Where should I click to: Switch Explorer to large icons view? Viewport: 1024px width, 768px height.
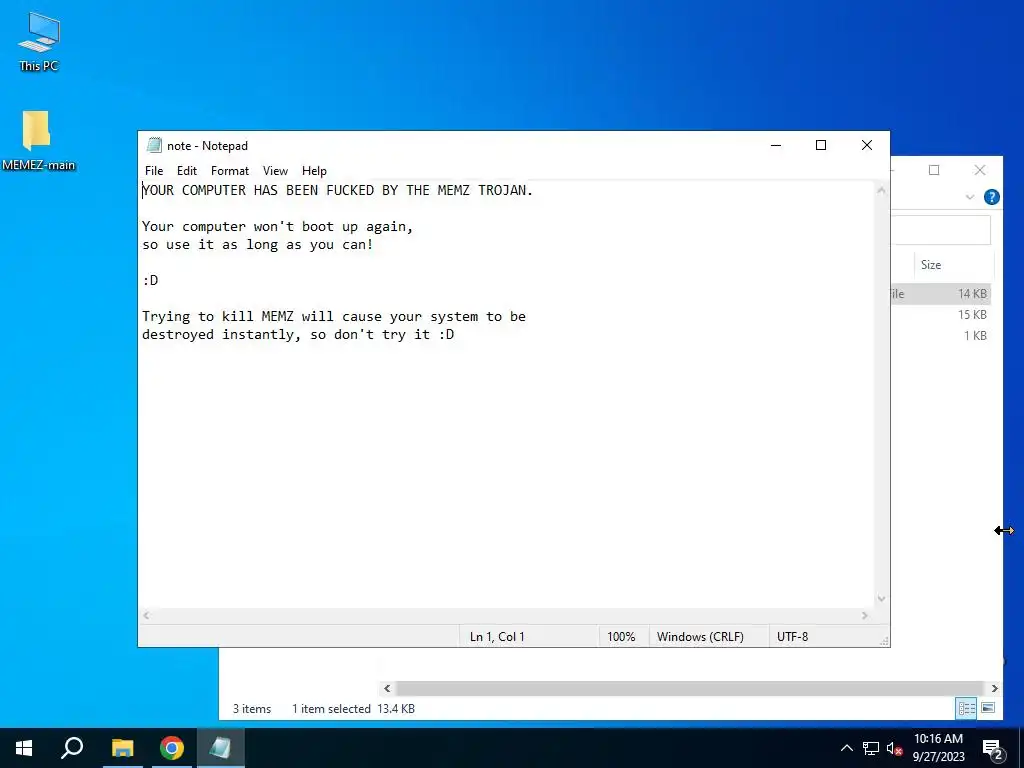[988, 708]
